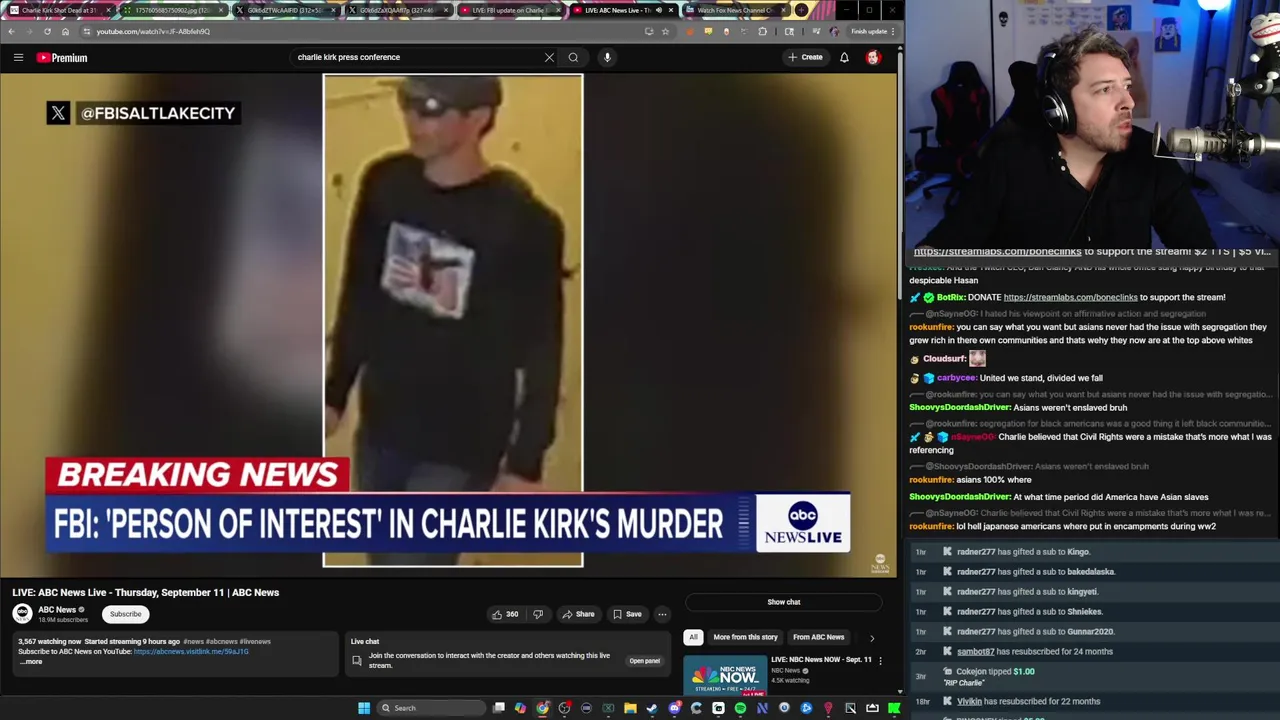Click the Finish update button
1280x720 pixels.
[873, 31]
